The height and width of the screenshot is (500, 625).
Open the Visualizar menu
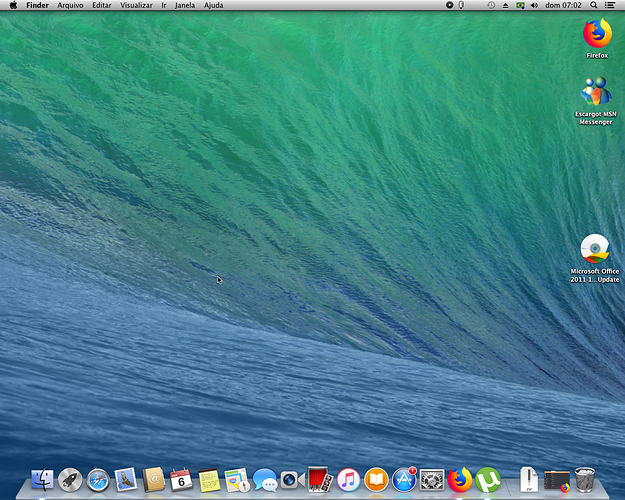[x=136, y=5]
